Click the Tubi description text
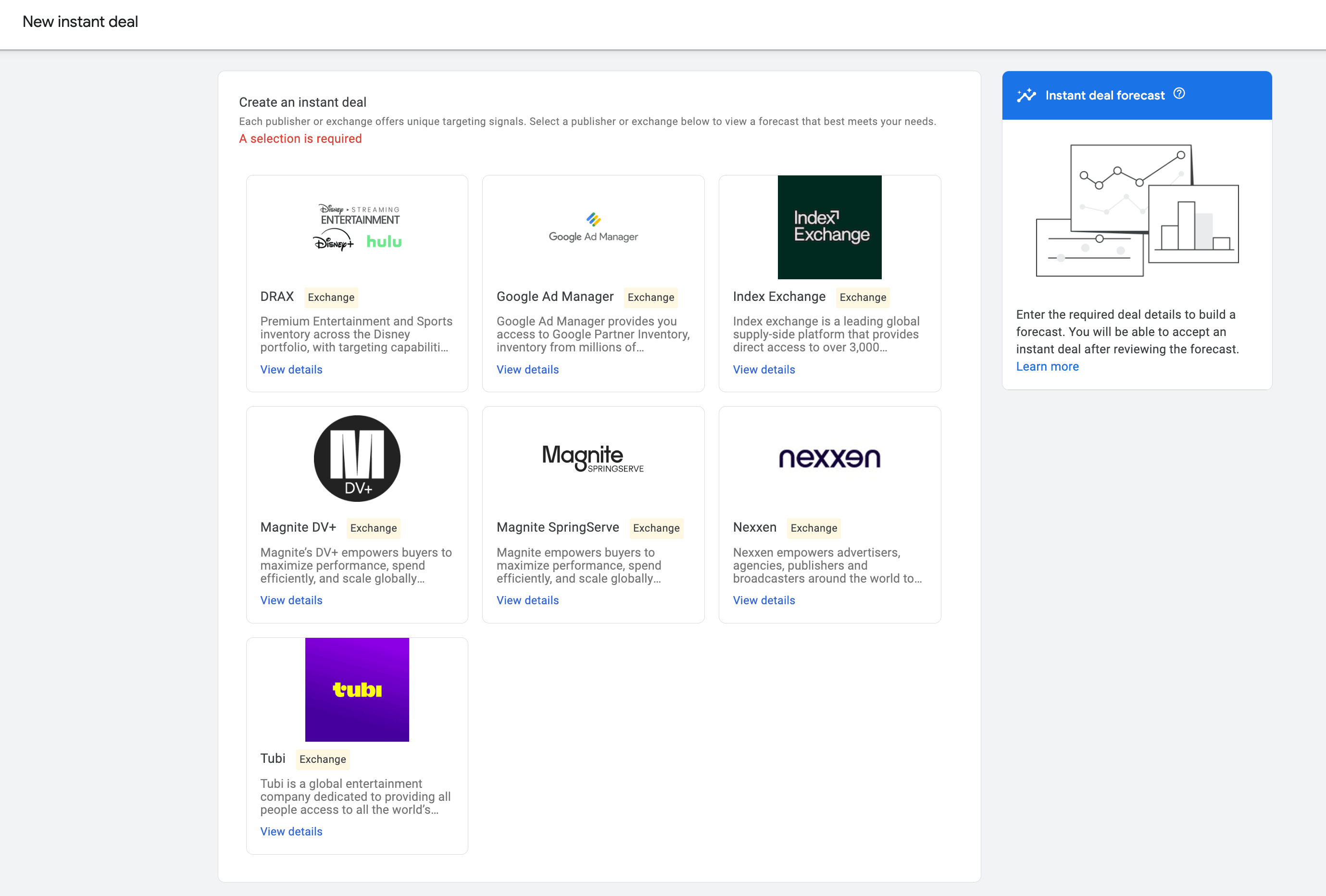Image resolution: width=1326 pixels, height=896 pixels. click(355, 796)
